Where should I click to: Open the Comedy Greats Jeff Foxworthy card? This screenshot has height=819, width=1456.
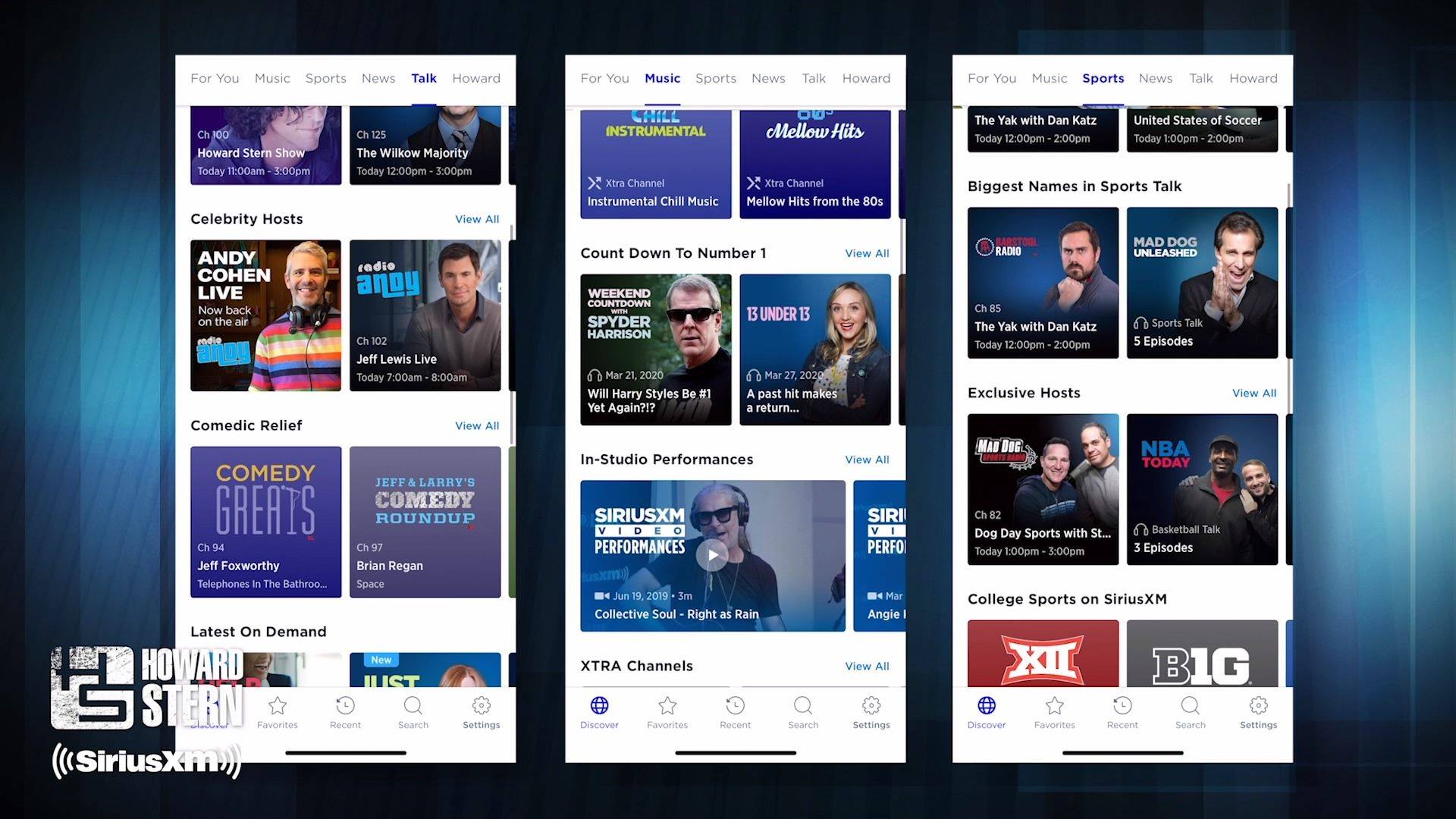coord(266,522)
